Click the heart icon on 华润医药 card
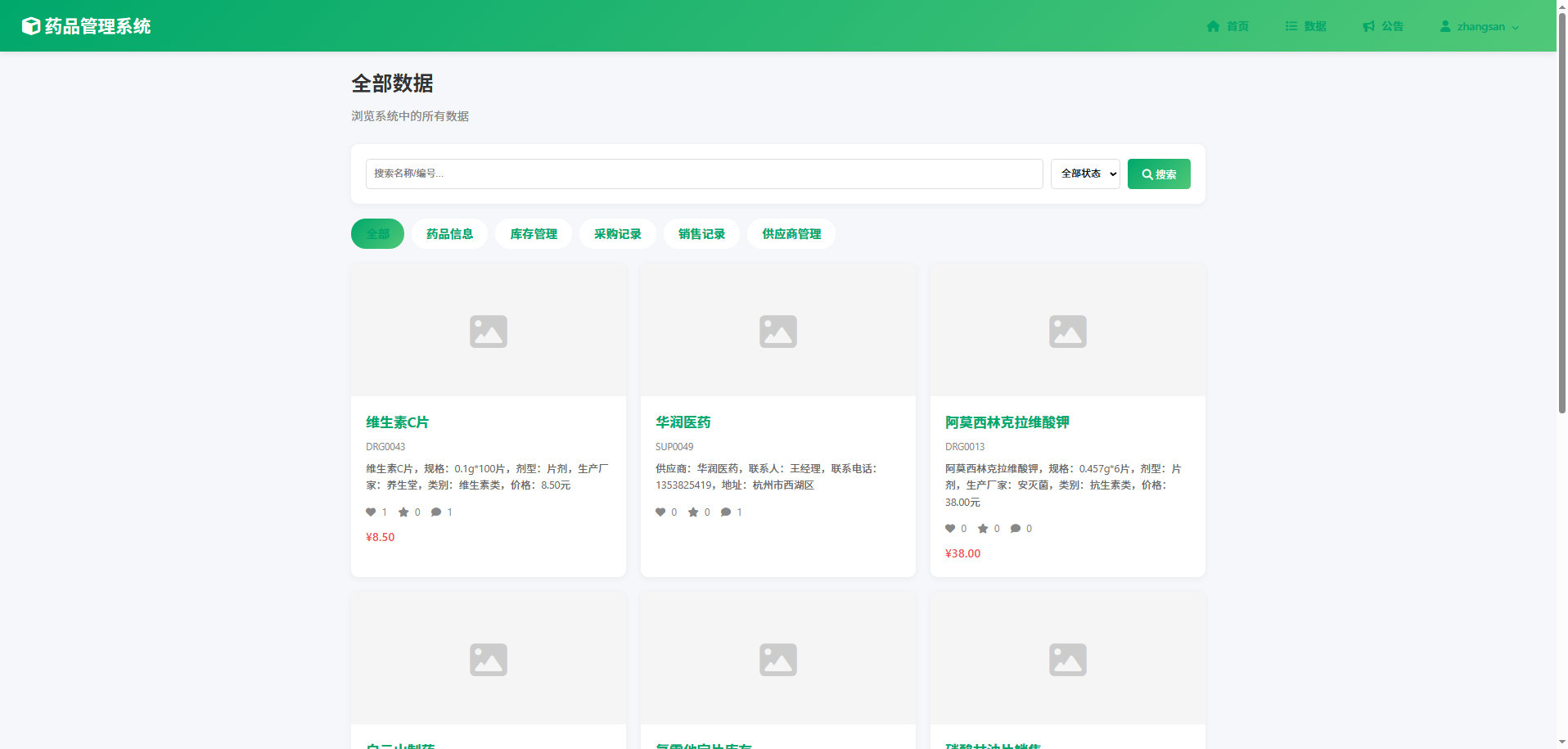The height and width of the screenshot is (749, 1568). 660,512
